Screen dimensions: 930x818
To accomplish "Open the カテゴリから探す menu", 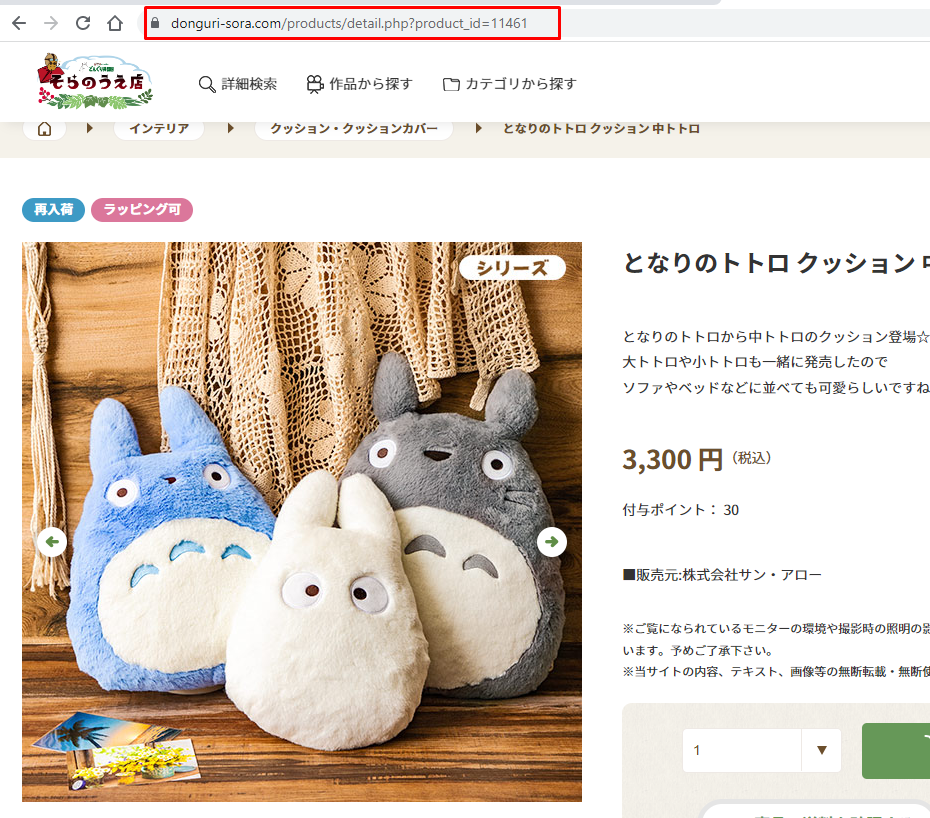I will pyautogui.click(x=521, y=84).
